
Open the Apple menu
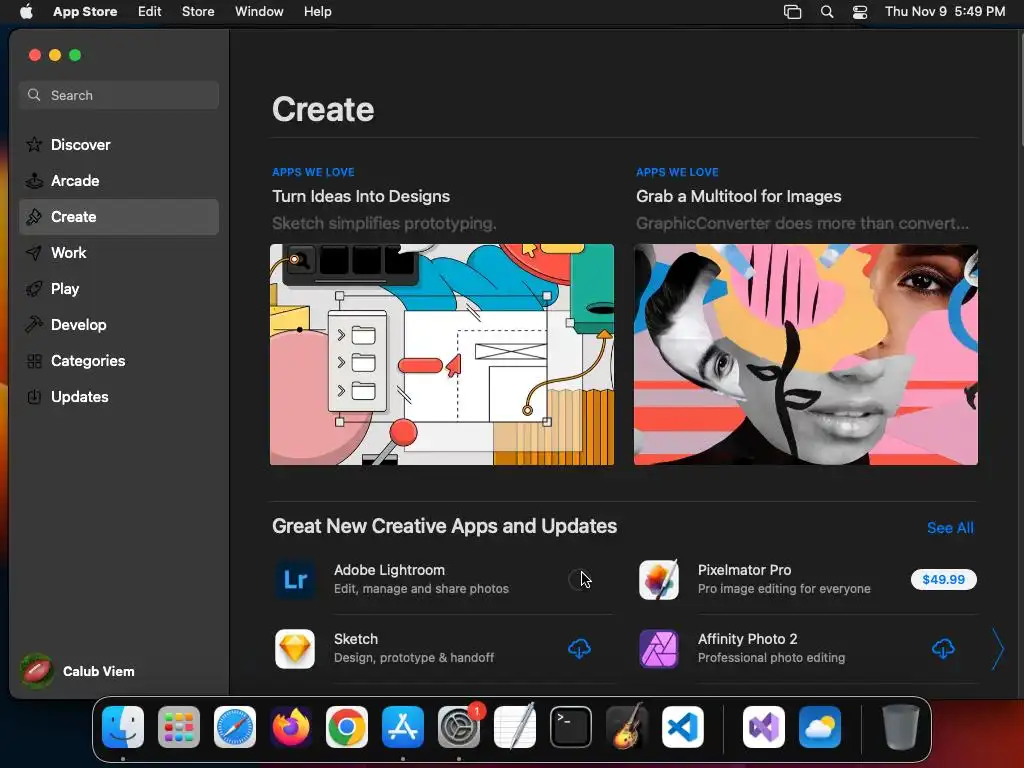[x=26, y=11]
